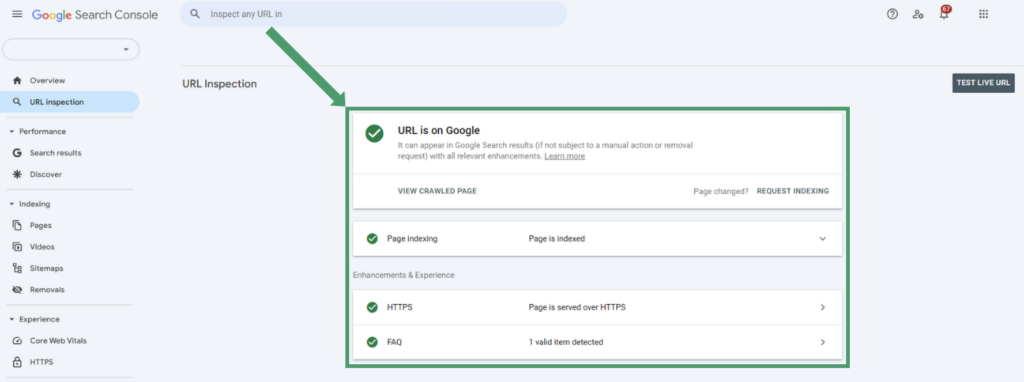Open the hamburger main menu
The image size is (1024, 382).
[18, 14]
